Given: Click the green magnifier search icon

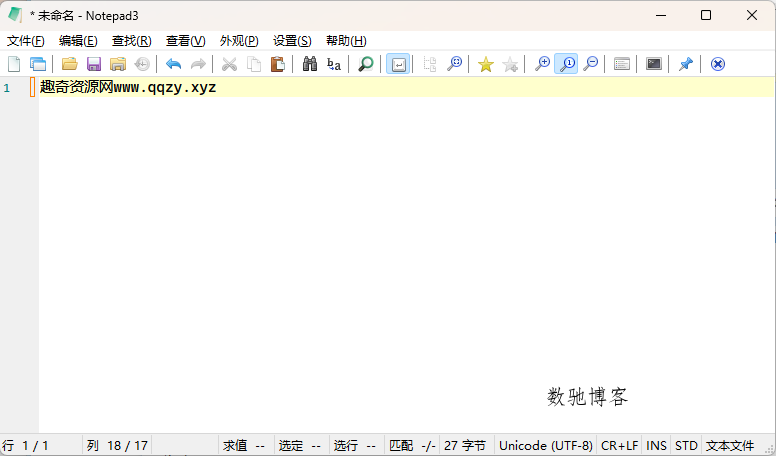Looking at the screenshot, I should 366,64.
